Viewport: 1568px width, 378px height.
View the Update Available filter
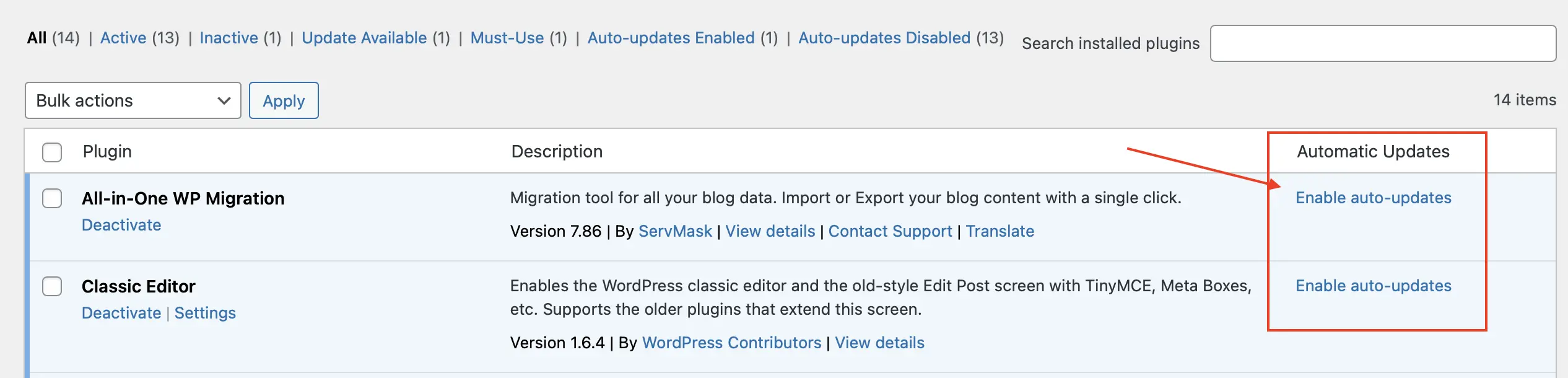click(364, 38)
